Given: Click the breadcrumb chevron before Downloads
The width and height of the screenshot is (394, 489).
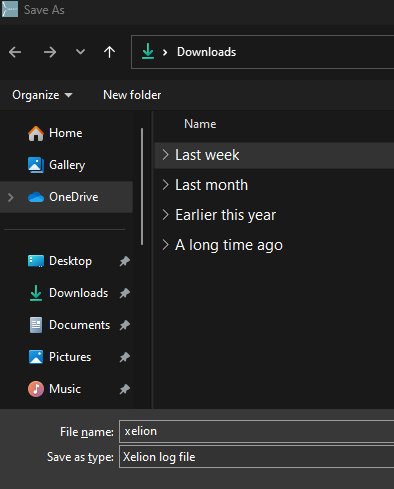Looking at the screenshot, I should pos(165,52).
